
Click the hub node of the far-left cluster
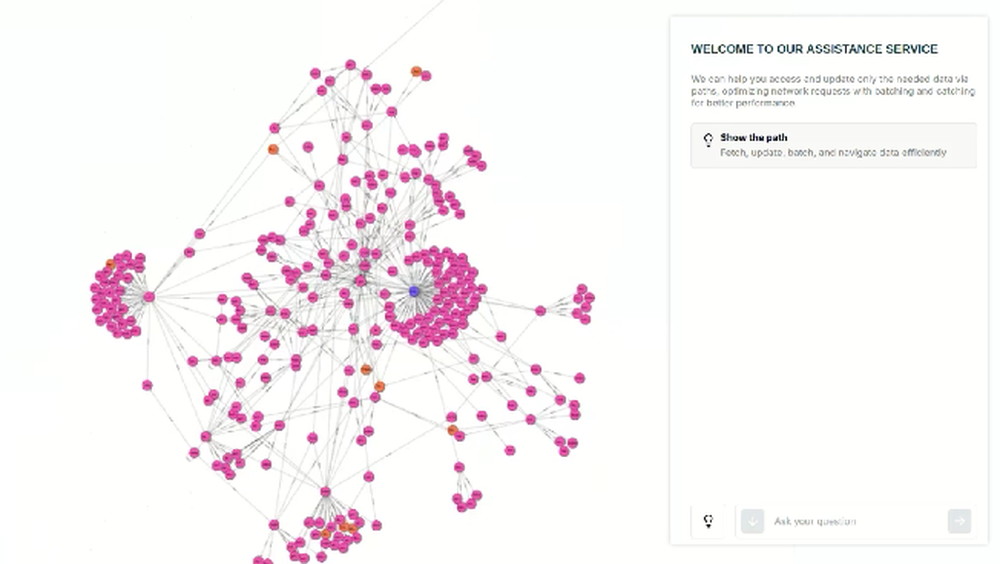(149, 297)
